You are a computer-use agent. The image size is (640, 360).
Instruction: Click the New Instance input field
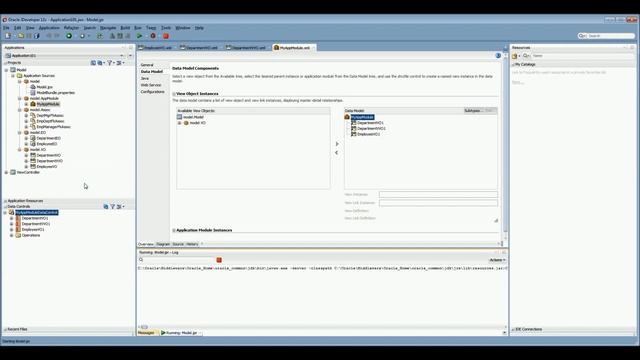point(438,195)
